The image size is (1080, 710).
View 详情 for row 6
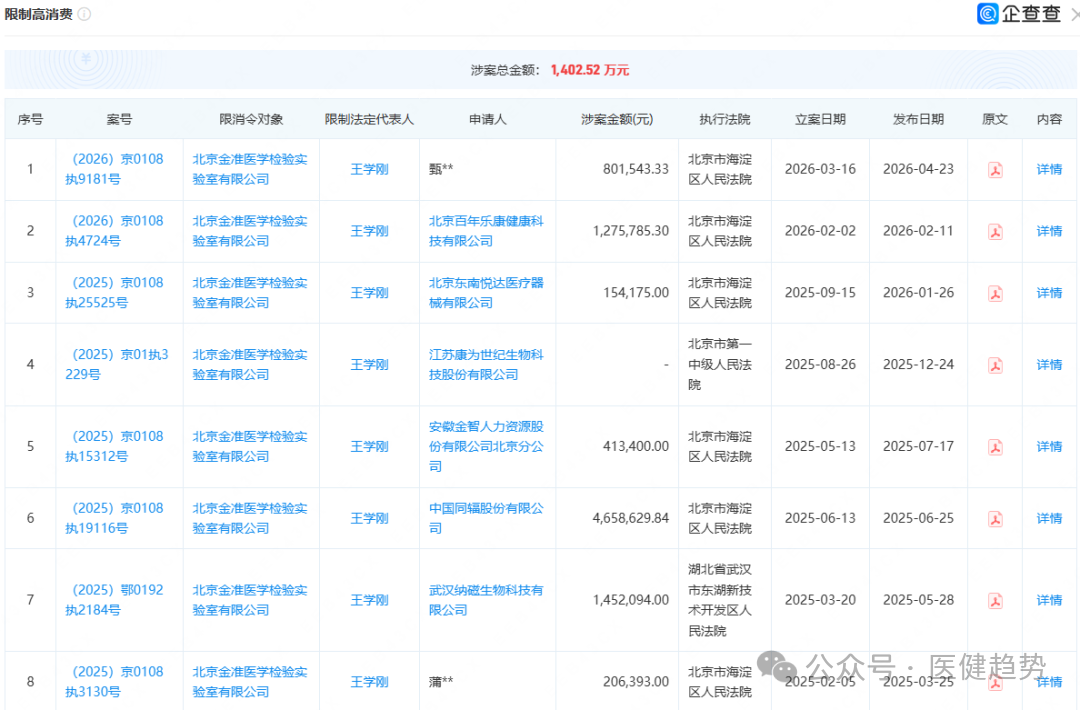pos(1049,519)
